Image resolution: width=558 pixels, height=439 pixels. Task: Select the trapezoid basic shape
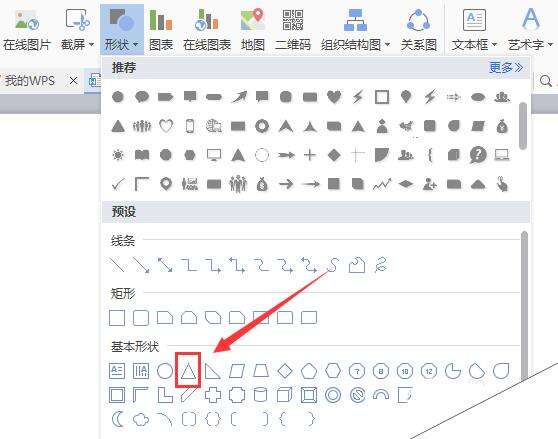[x=261, y=371]
